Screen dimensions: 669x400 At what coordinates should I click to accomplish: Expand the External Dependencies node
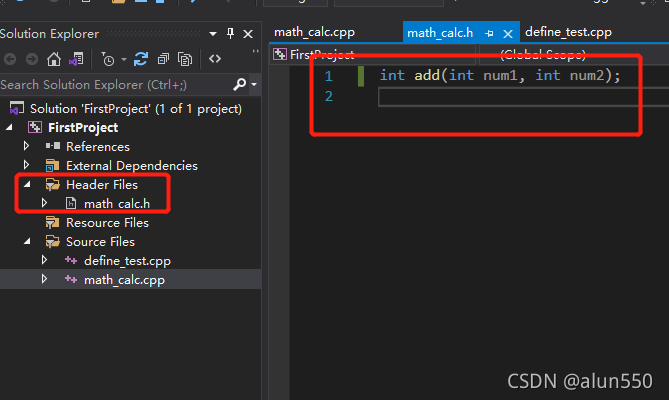(26, 165)
